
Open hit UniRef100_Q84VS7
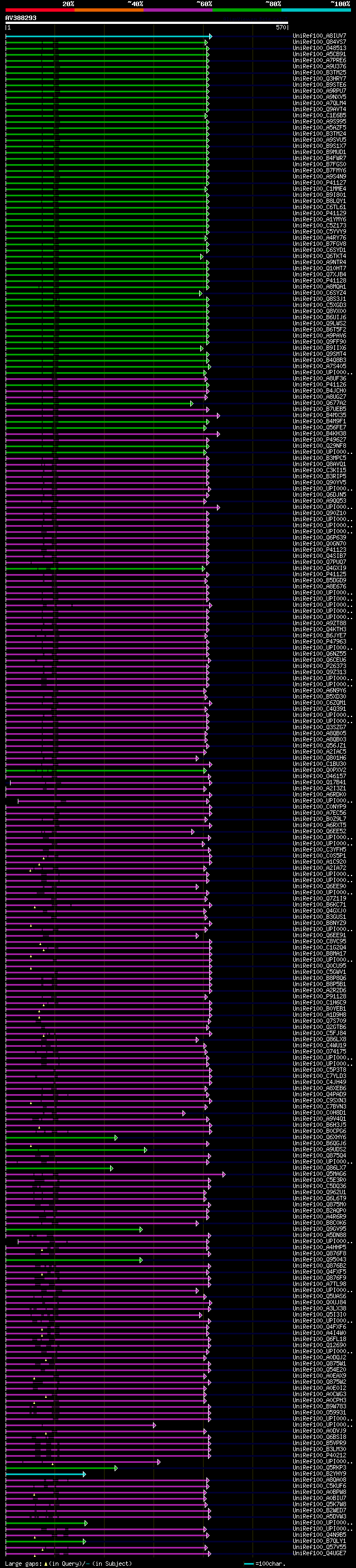click(x=319, y=42)
